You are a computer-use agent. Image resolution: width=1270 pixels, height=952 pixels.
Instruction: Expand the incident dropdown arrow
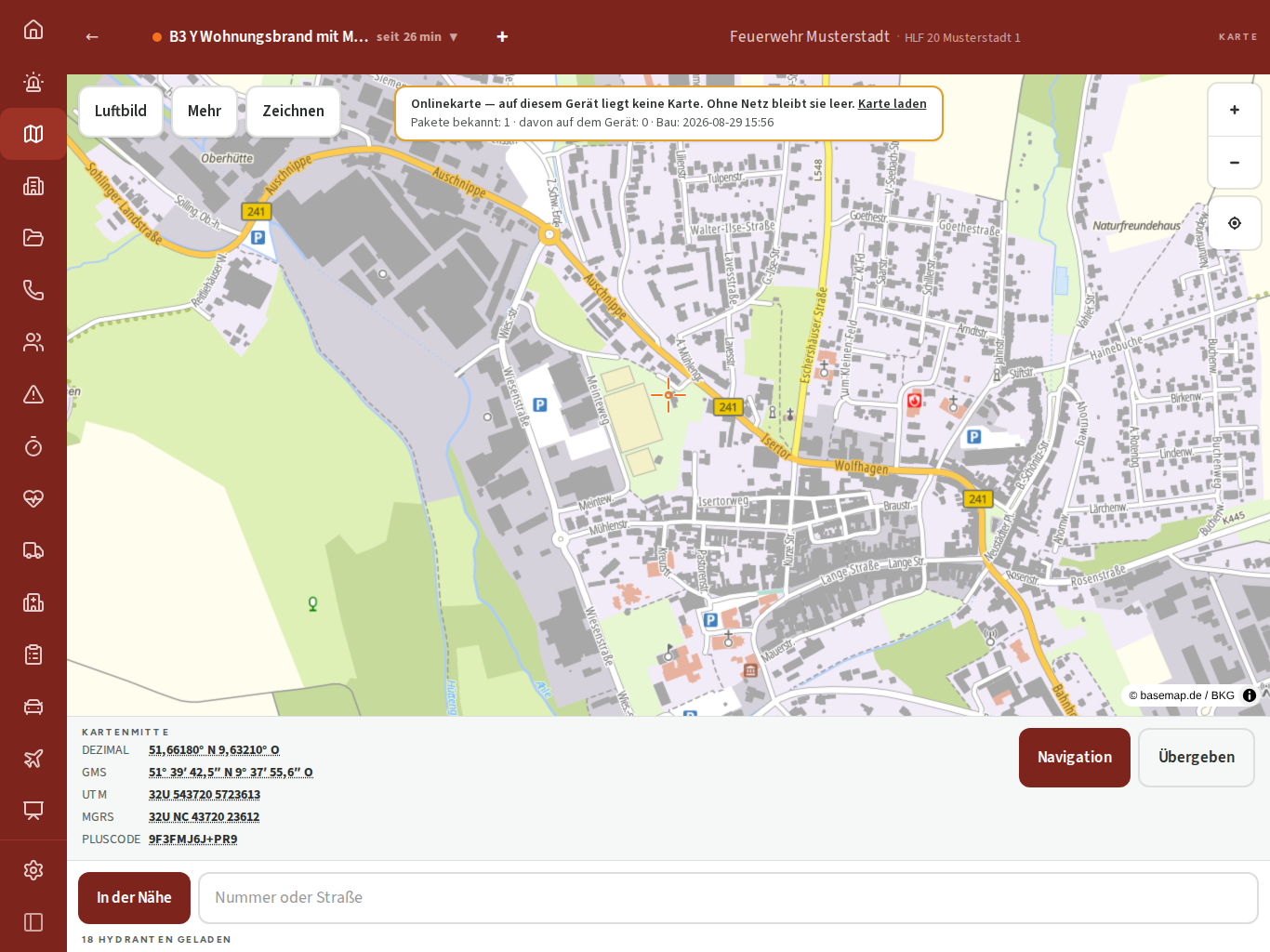click(454, 37)
